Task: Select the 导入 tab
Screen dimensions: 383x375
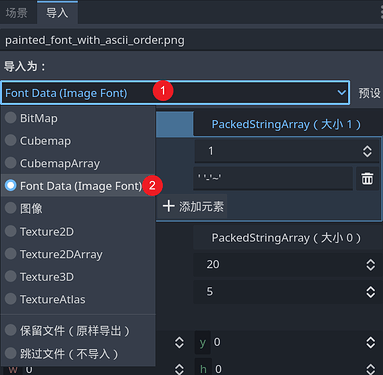Action: pos(57,13)
